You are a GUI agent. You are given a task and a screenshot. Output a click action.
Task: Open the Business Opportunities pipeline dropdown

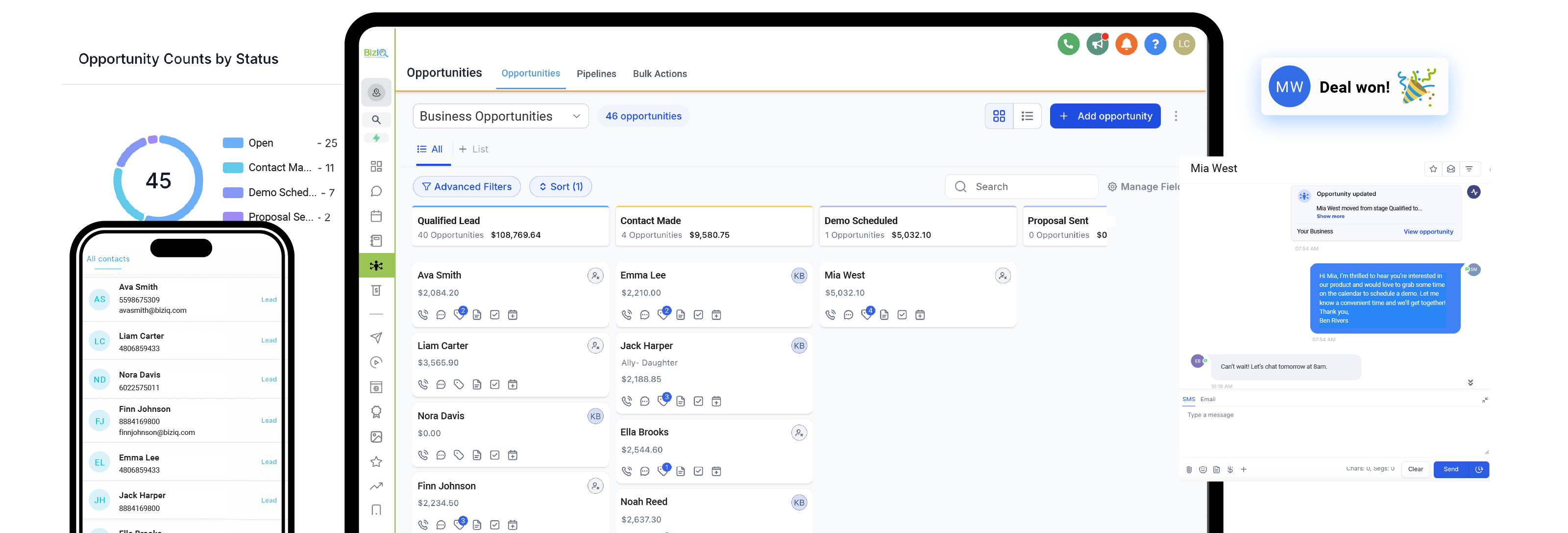point(500,116)
